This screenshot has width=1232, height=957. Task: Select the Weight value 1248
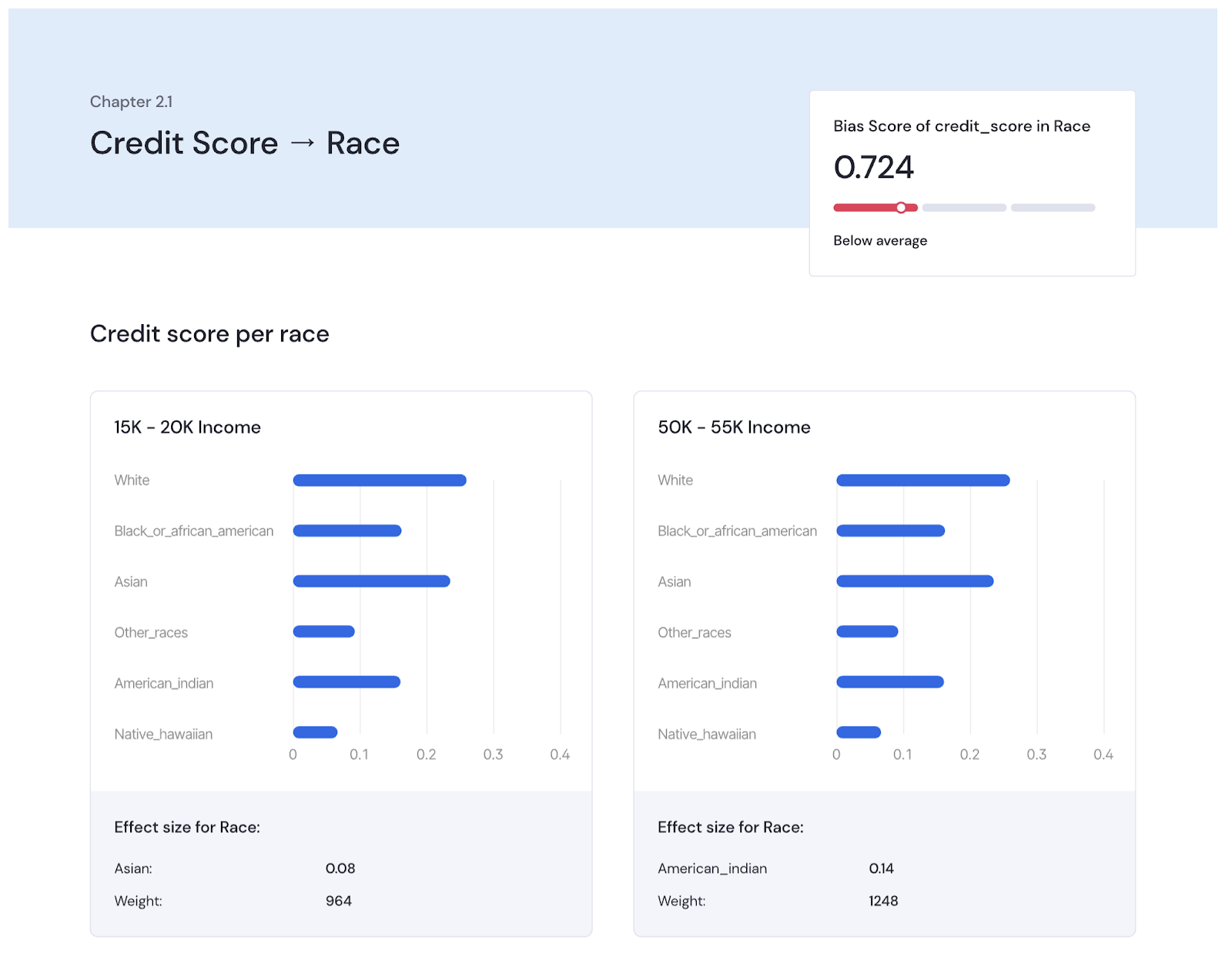882,901
